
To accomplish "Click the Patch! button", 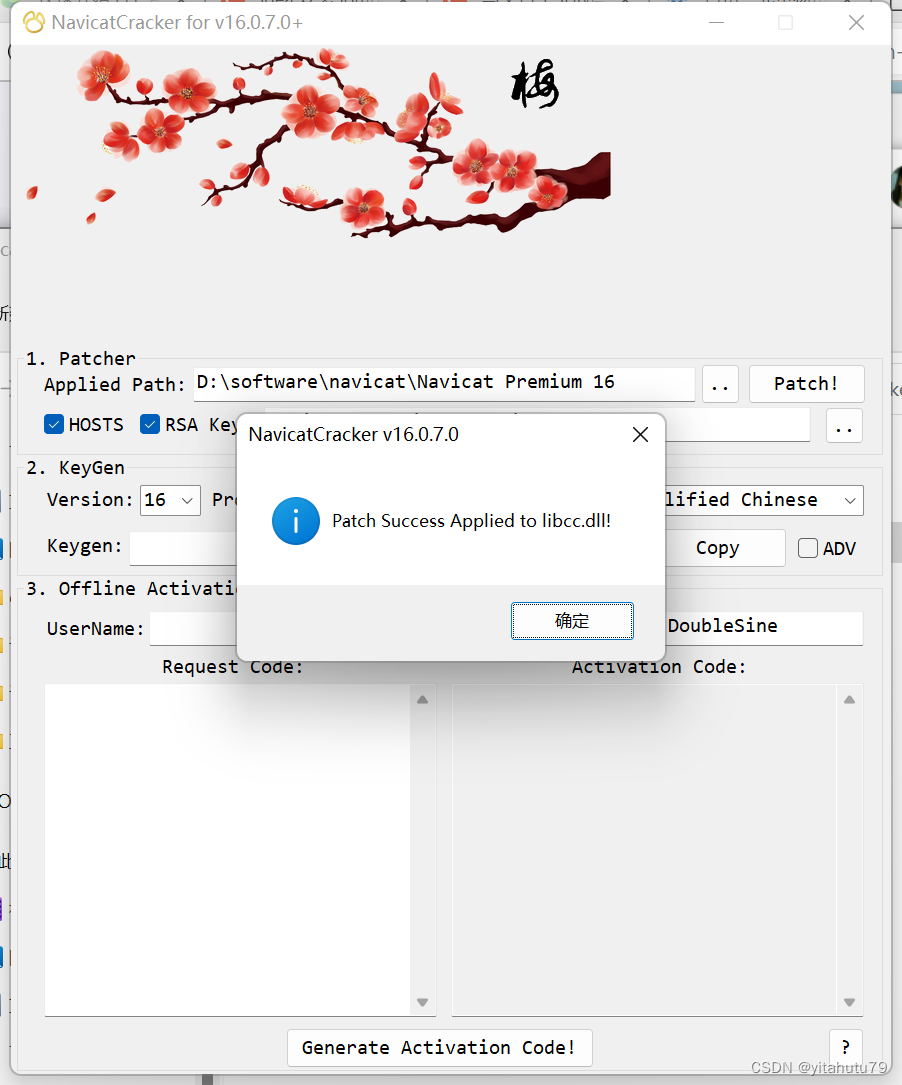I will (x=807, y=383).
